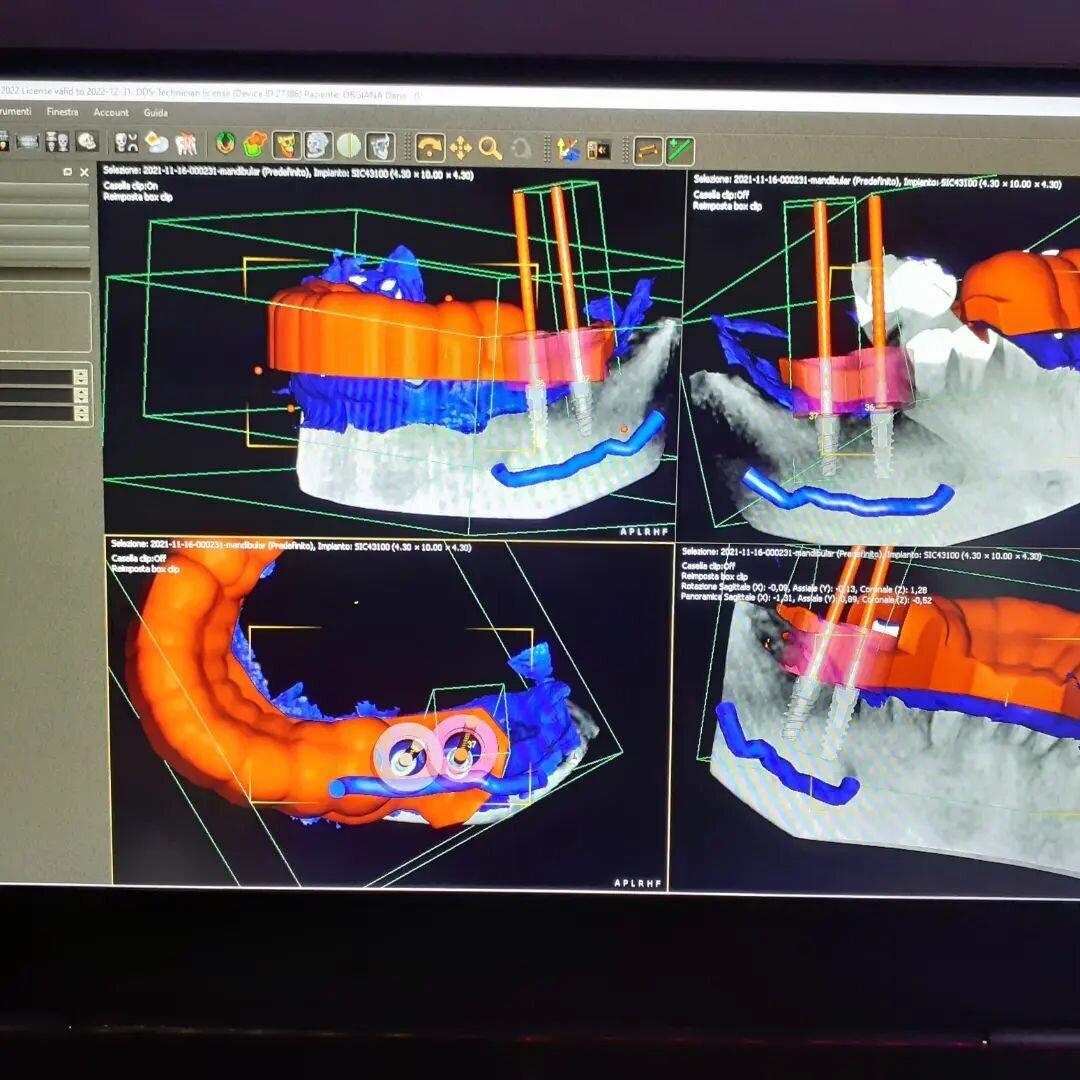Screen dimensions: 1080x1080
Task: Select the green shield icon
Action: [x=226, y=144]
